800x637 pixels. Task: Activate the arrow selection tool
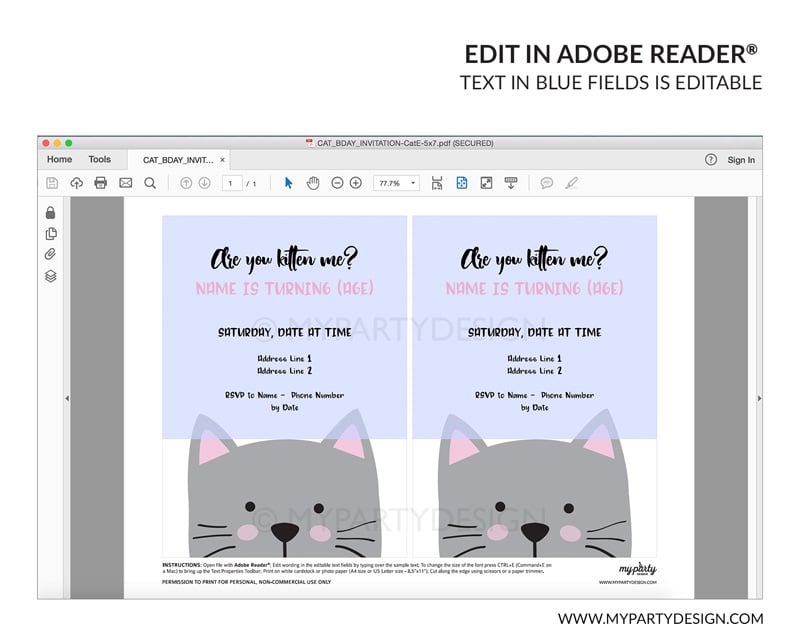[289, 183]
